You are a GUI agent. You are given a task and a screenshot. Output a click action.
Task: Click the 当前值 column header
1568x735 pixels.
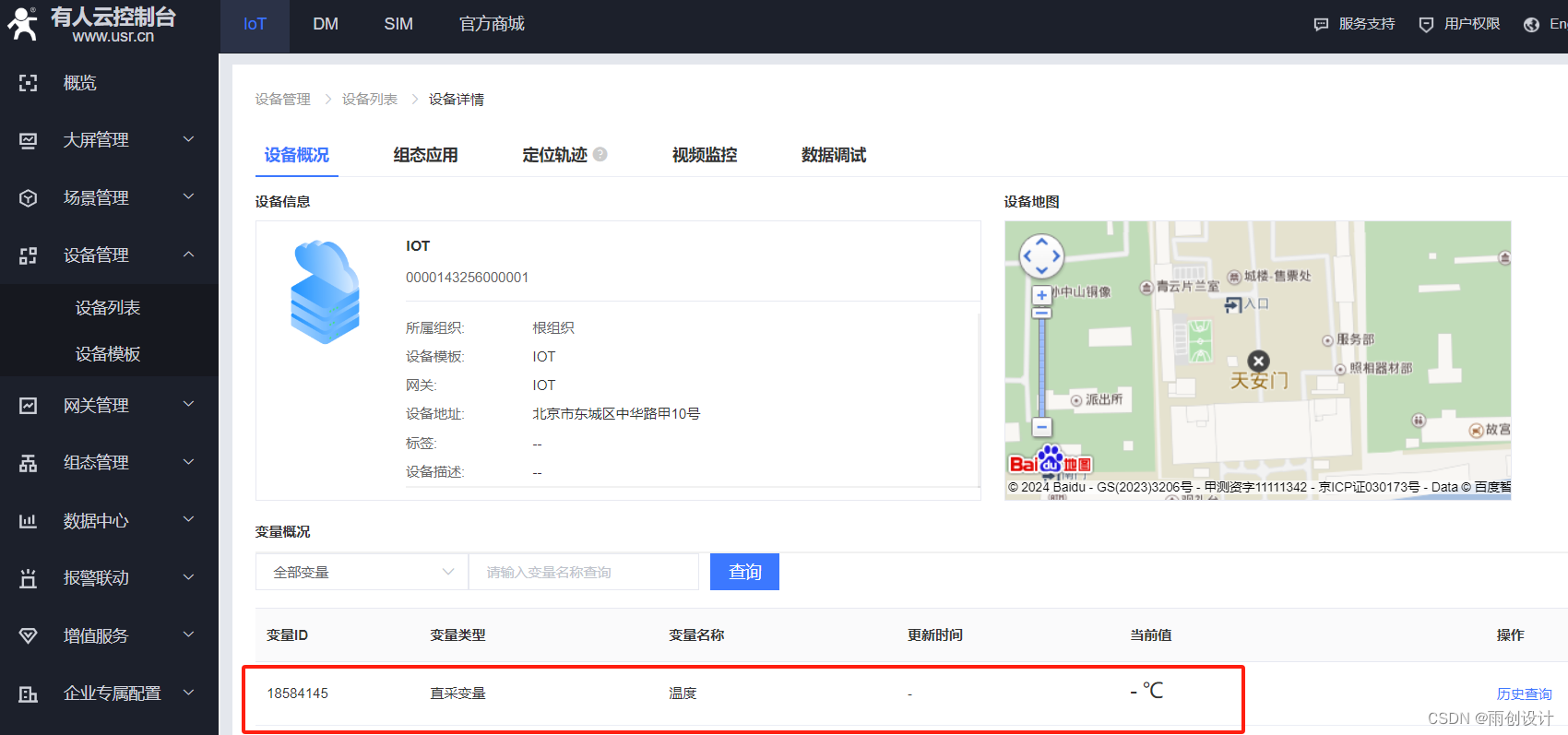coord(1151,635)
